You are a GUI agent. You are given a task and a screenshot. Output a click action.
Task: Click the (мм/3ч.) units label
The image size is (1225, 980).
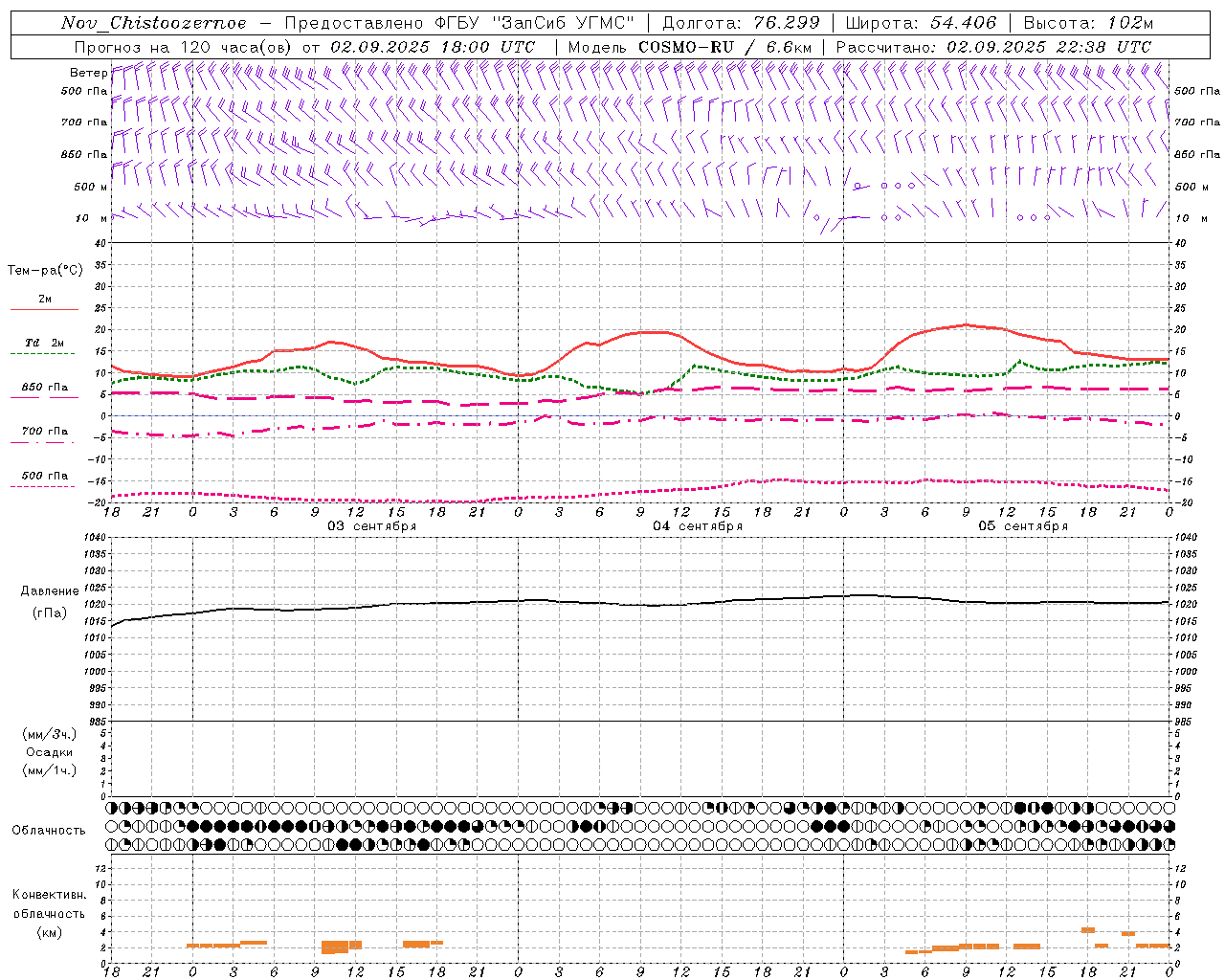[50, 734]
